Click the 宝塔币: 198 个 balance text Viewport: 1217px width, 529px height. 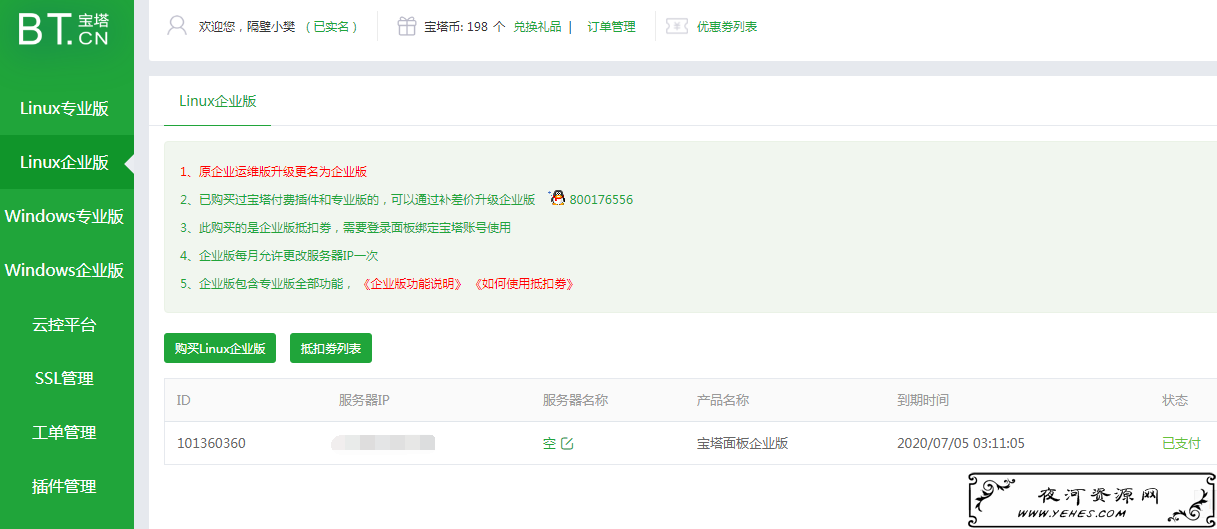465,27
